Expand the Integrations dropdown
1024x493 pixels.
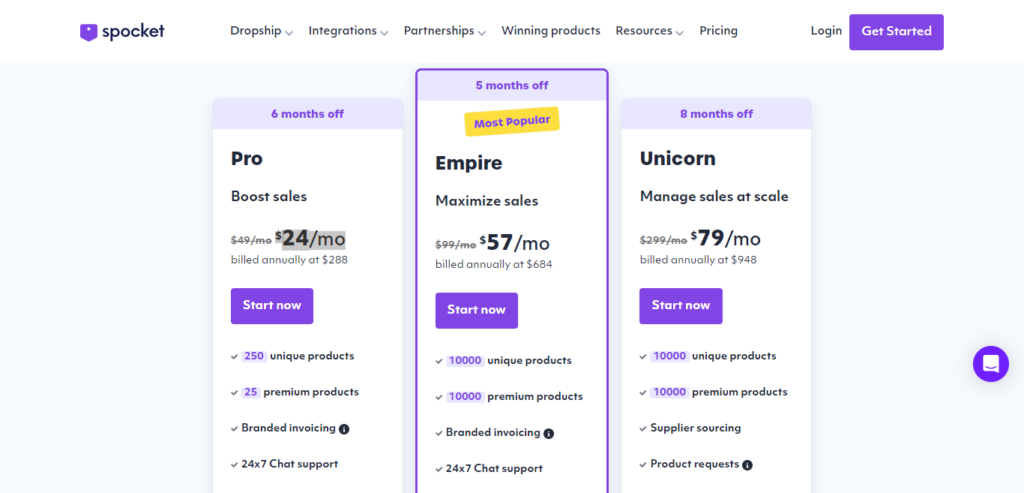coord(348,31)
